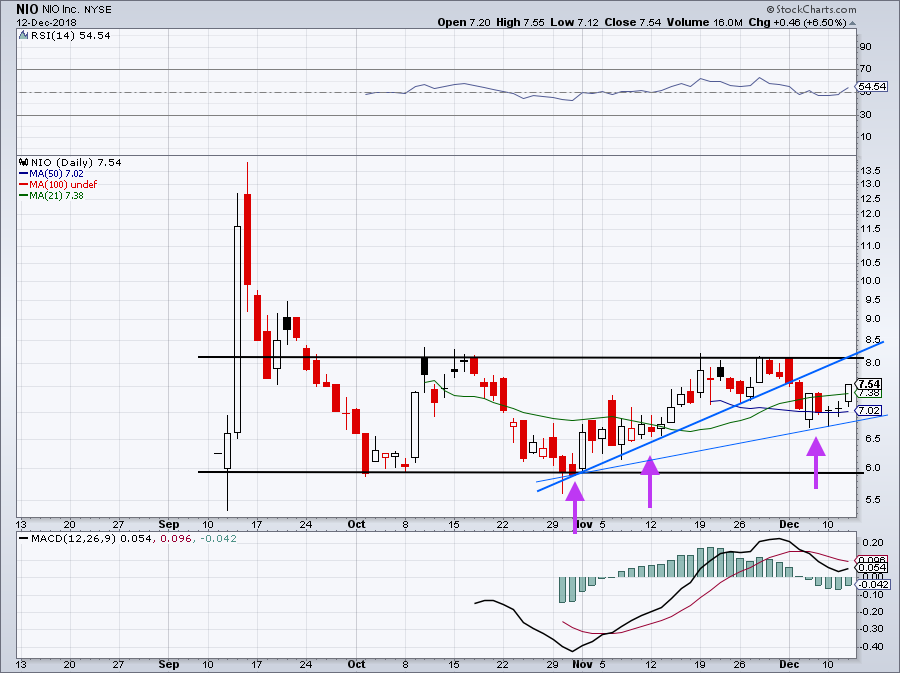Click the High 7.55 value
This screenshot has height=673, width=900.
520,22
